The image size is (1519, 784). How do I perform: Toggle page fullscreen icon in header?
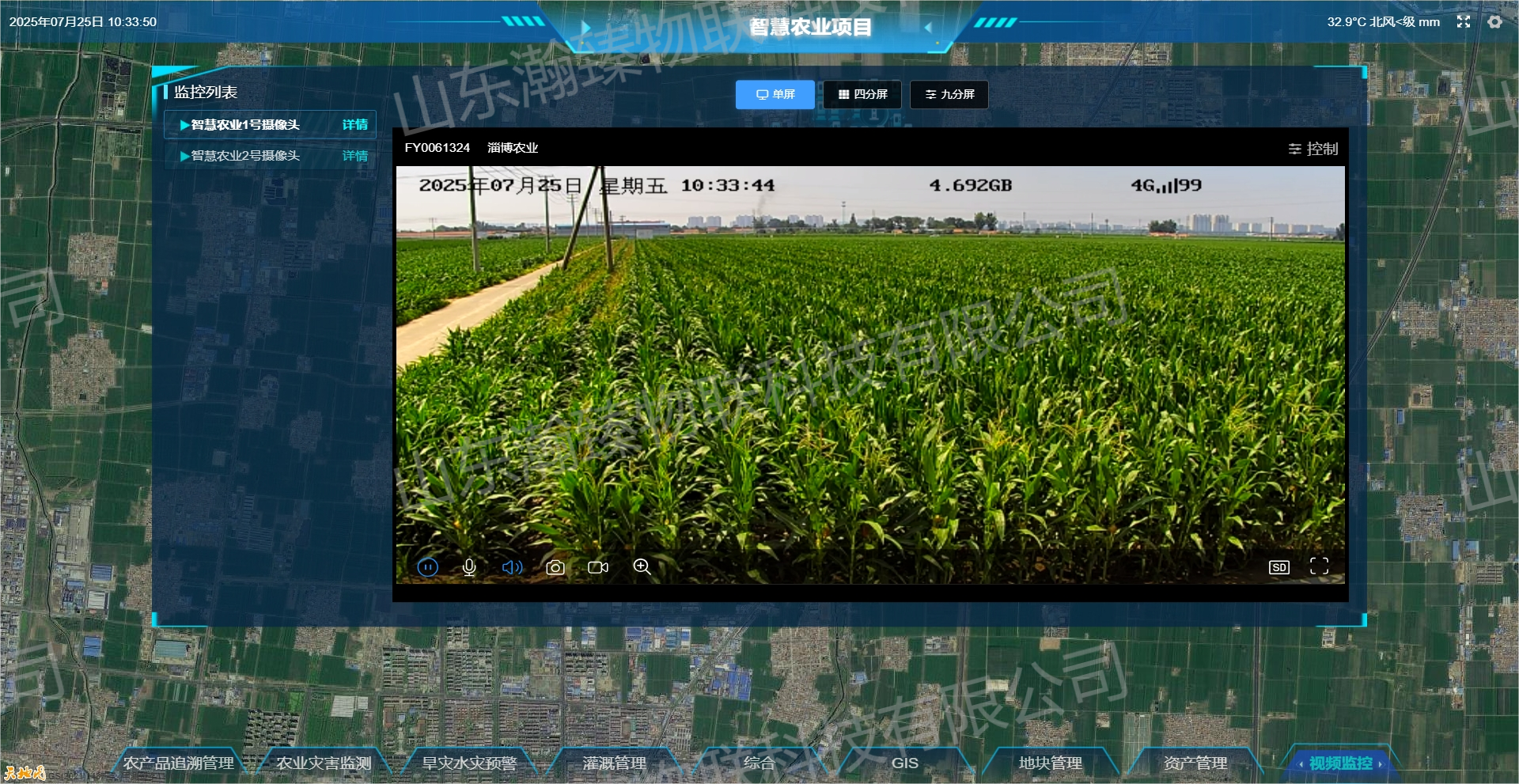1464,22
